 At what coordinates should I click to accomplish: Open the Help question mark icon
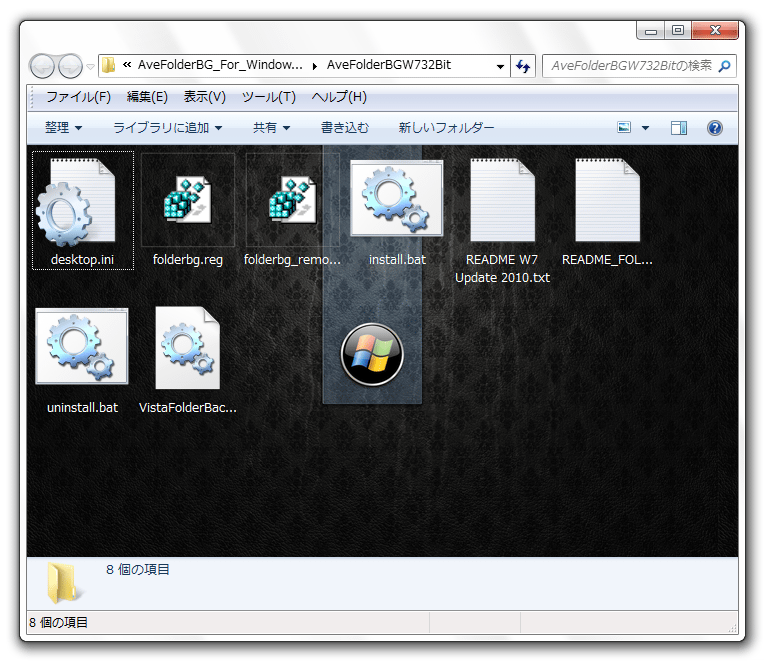click(x=715, y=128)
